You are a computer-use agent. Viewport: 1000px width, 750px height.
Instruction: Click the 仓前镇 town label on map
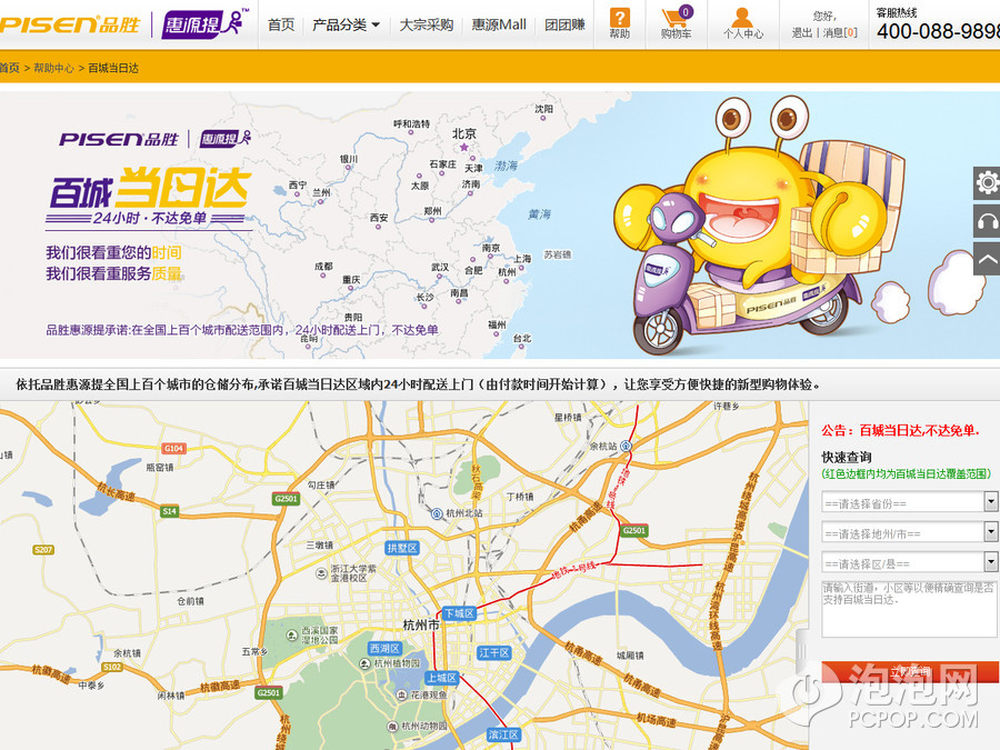pyautogui.click(x=190, y=601)
